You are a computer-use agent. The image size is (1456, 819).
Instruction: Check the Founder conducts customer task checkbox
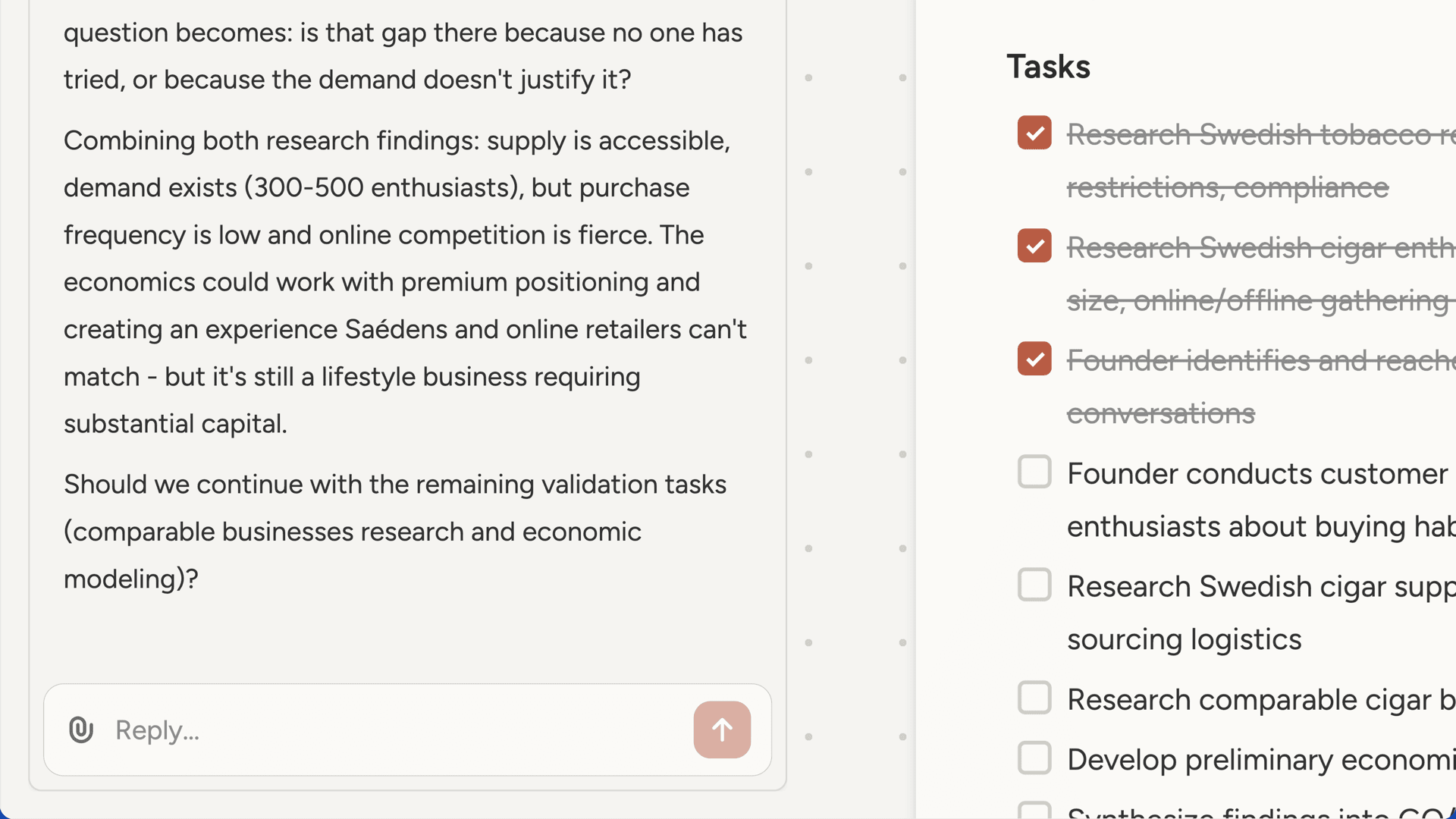point(1034,472)
